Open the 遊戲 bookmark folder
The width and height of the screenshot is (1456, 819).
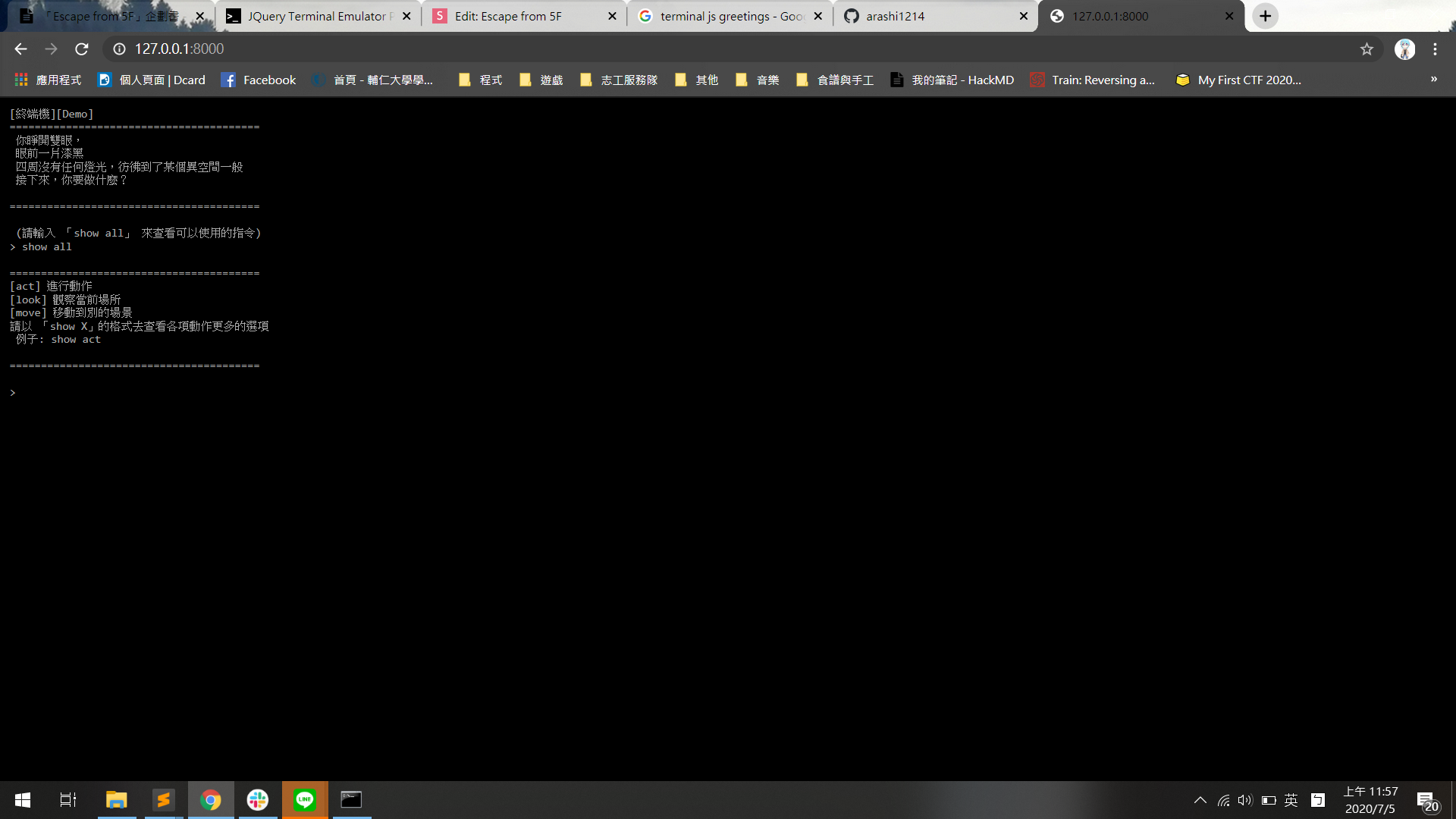[x=541, y=80]
